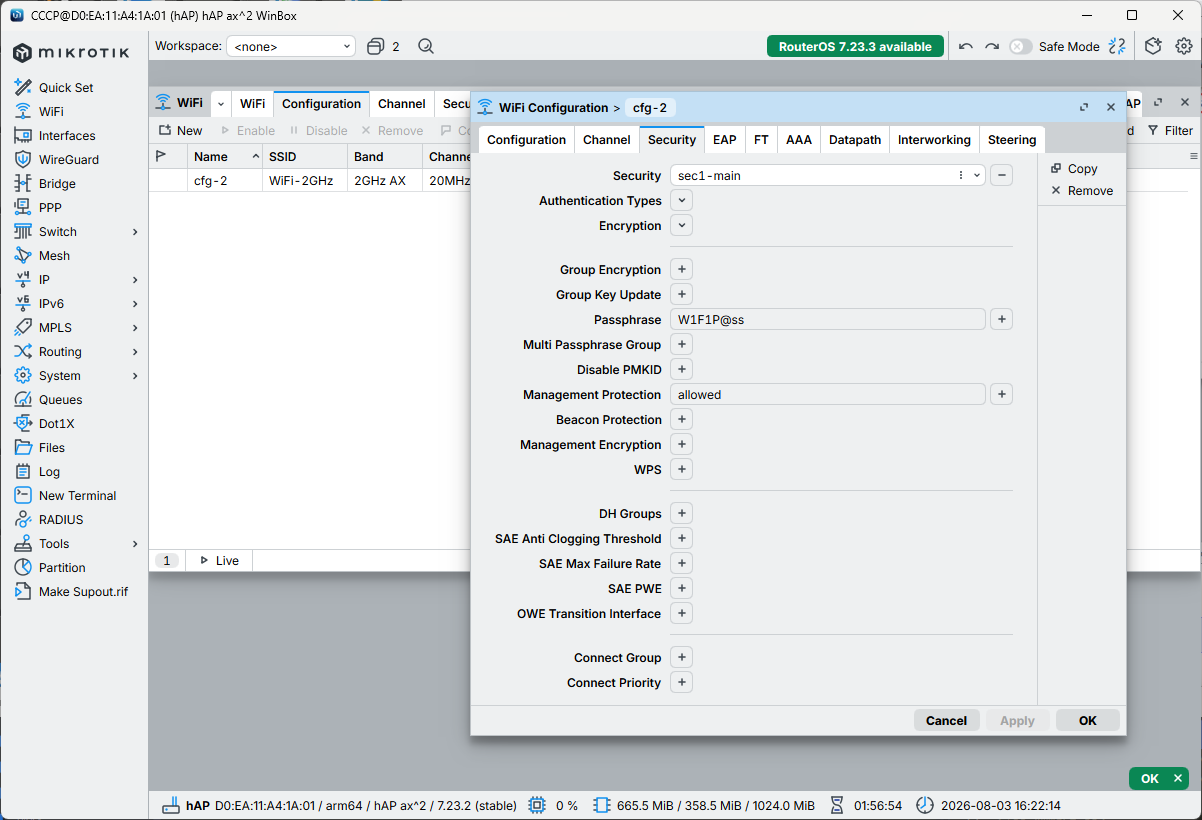Click the search magnifier icon
This screenshot has width=1202, height=820.
[426, 46]
